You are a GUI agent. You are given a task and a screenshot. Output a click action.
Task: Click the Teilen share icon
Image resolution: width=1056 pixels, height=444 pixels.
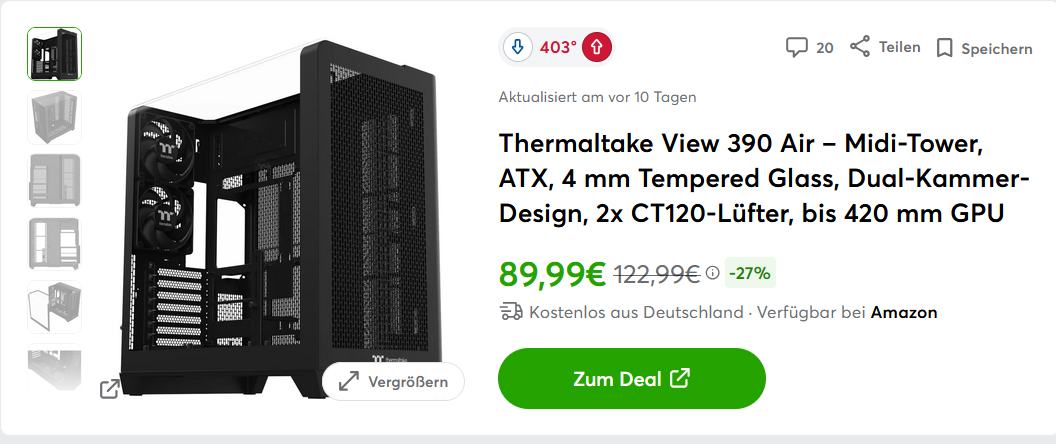[859, 46]
